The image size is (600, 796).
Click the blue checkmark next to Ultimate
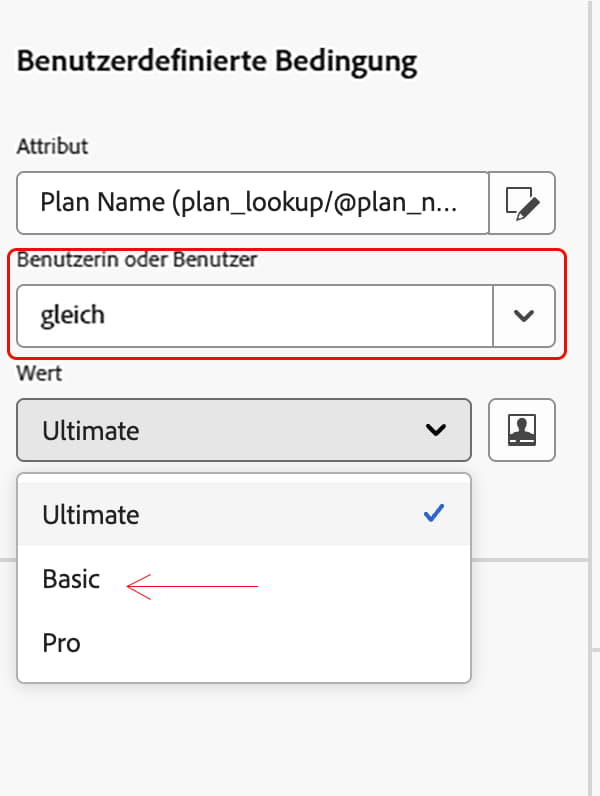pos(434,513)
